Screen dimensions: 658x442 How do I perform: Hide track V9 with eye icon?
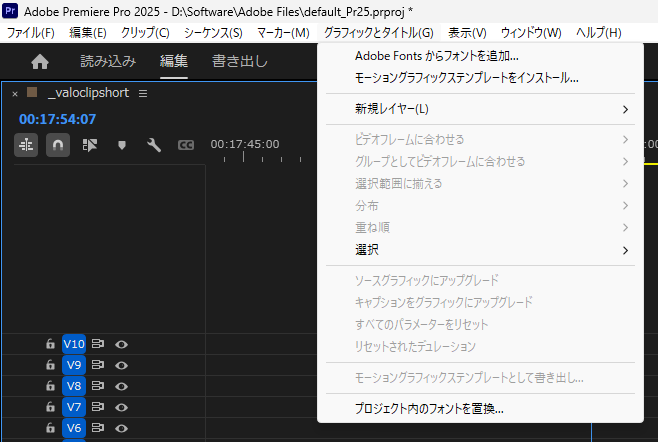[x=121, y=366]
